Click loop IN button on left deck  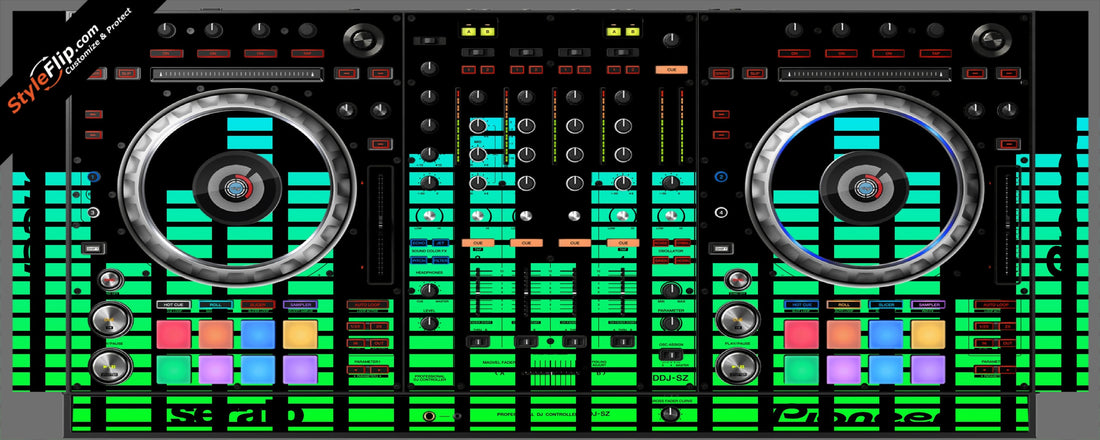coord(356,343)
